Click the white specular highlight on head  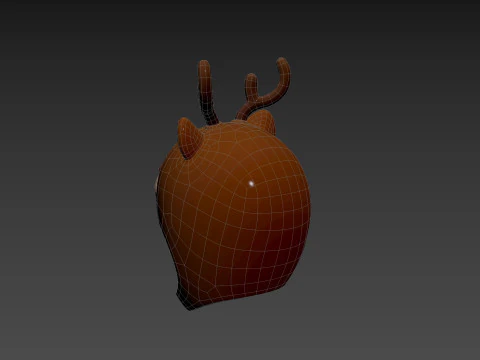(x=251, y=183)
